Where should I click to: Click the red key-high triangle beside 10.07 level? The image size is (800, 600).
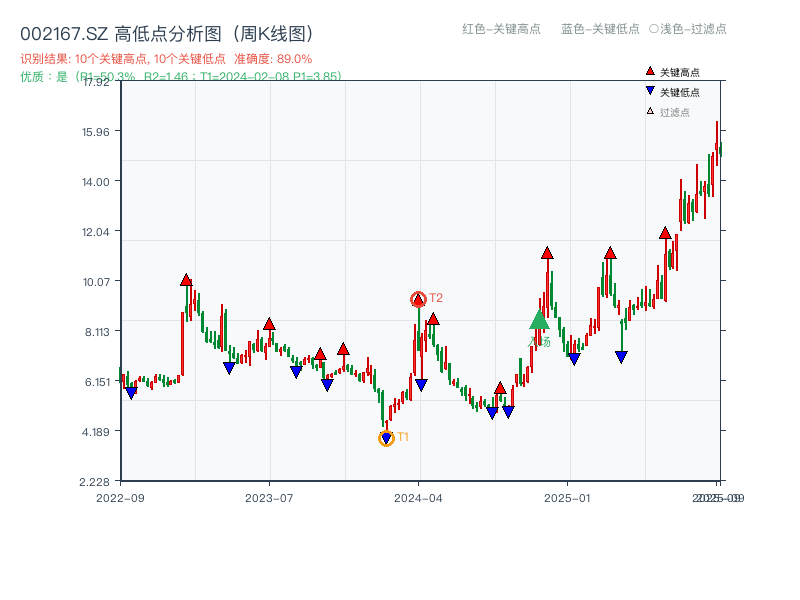(x=186, y=280)
